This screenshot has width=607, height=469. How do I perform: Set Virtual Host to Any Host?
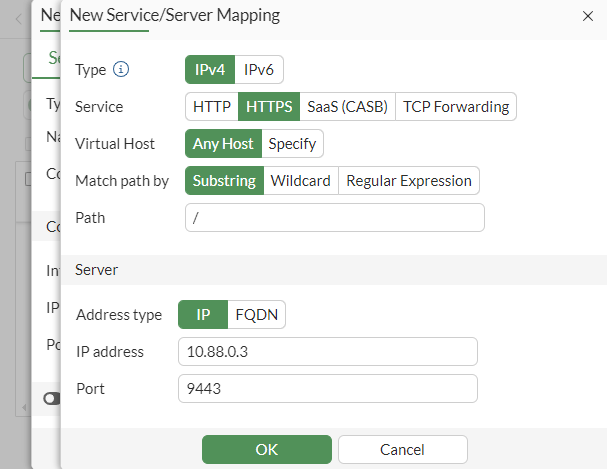coord(223,144)
